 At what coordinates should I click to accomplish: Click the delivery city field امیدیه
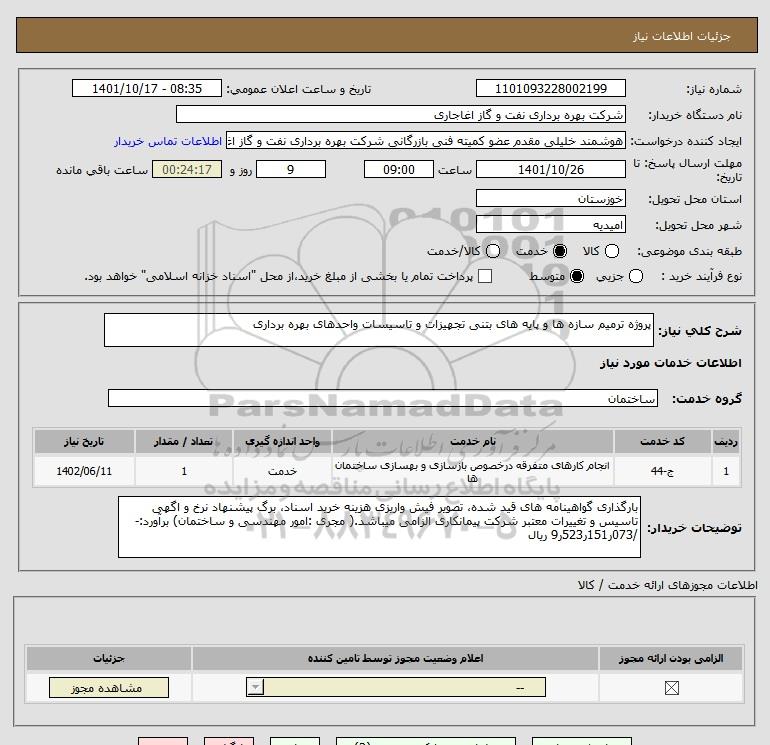tap(550, 224)
